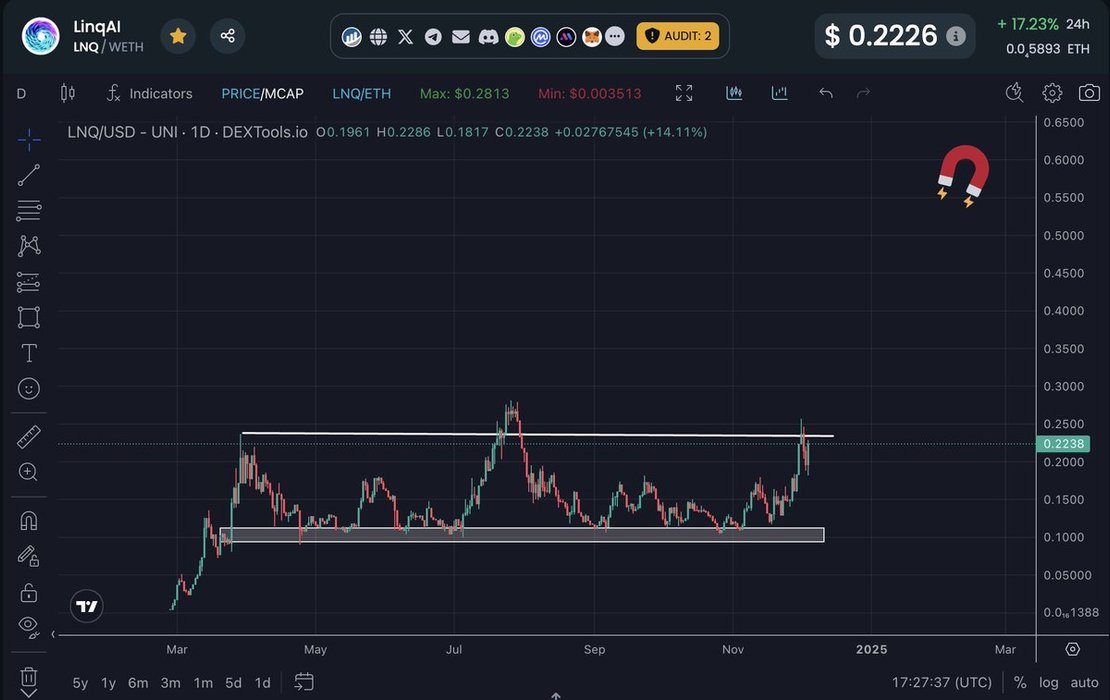Toggle PRICE/MCAP chart mode
The width and height of the screenshot is (1110, 700).
263,93
